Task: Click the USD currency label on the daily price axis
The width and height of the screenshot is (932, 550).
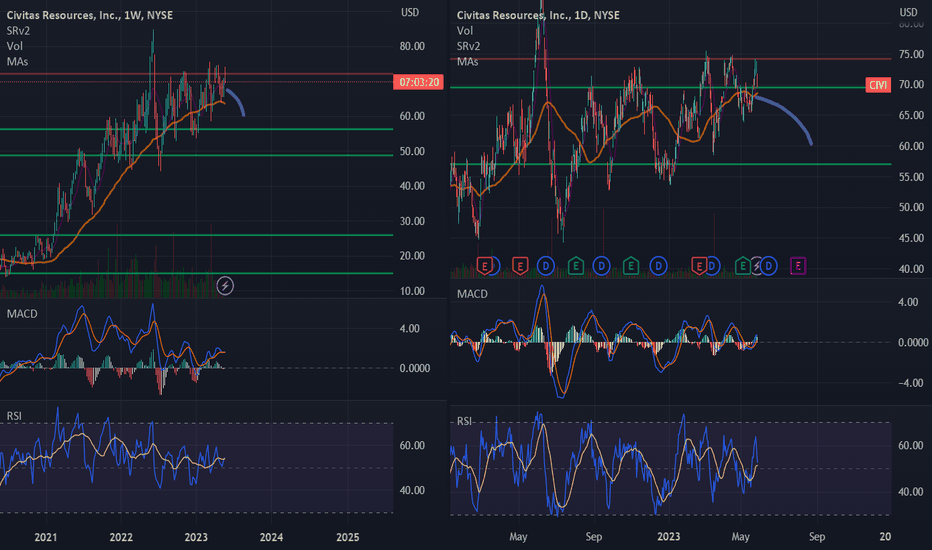Action: 908,12
